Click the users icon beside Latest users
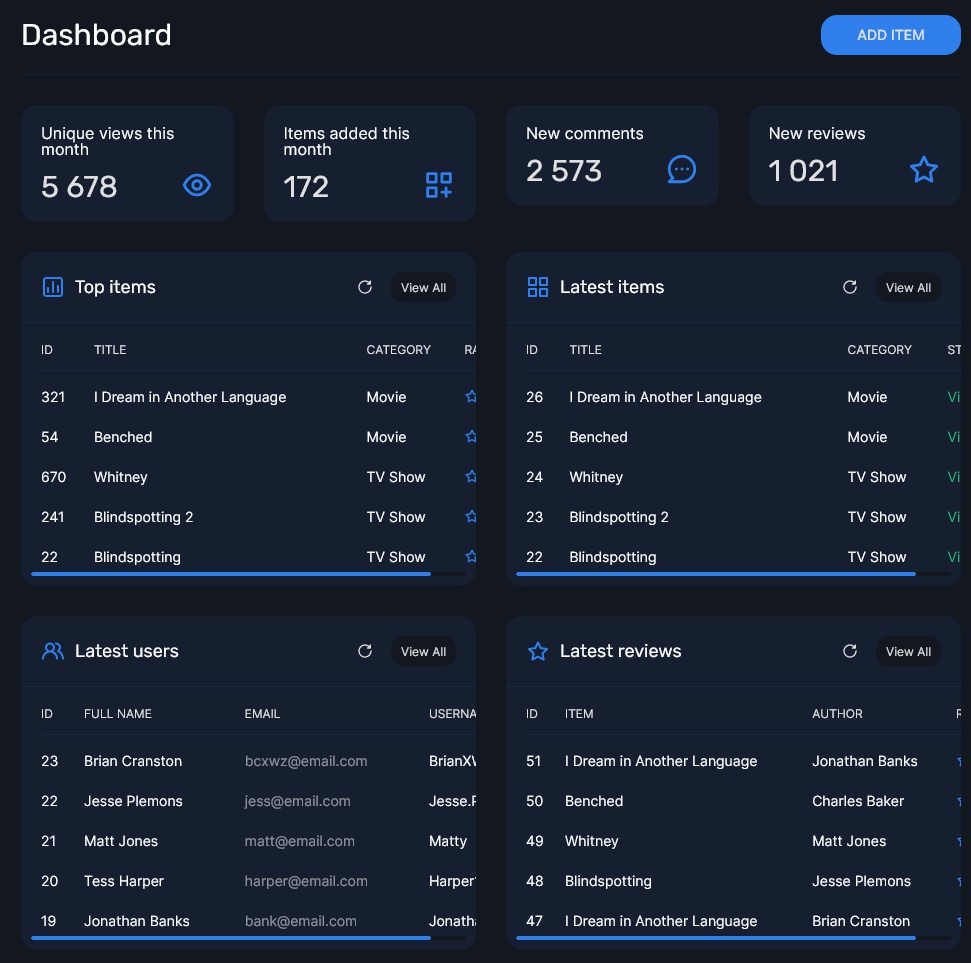Image resolution: width=971 pixels, height=963 pixels. coord(53,651)
